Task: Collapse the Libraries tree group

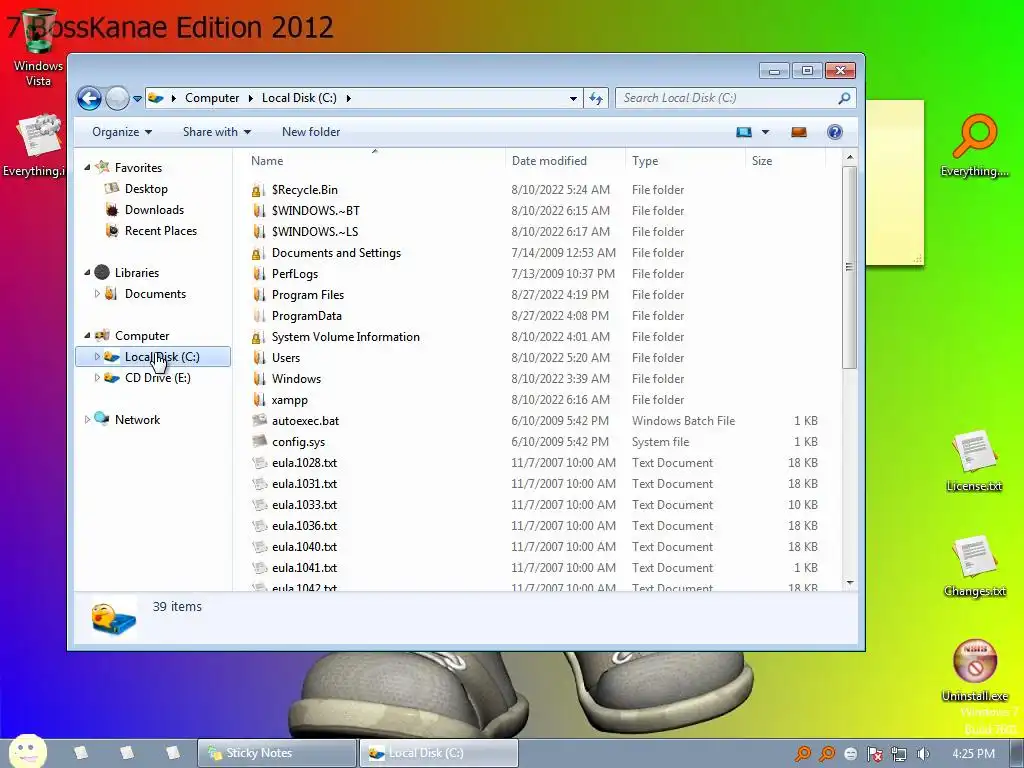Action: coord(87,273)
